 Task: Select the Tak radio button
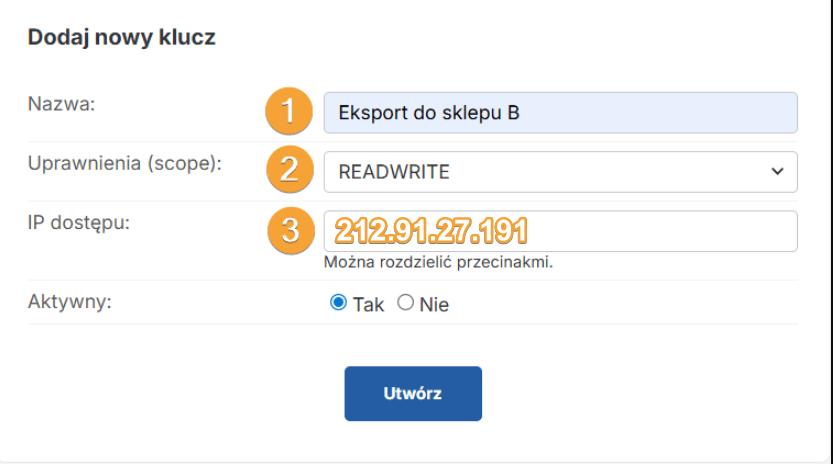tap(338, 303)
